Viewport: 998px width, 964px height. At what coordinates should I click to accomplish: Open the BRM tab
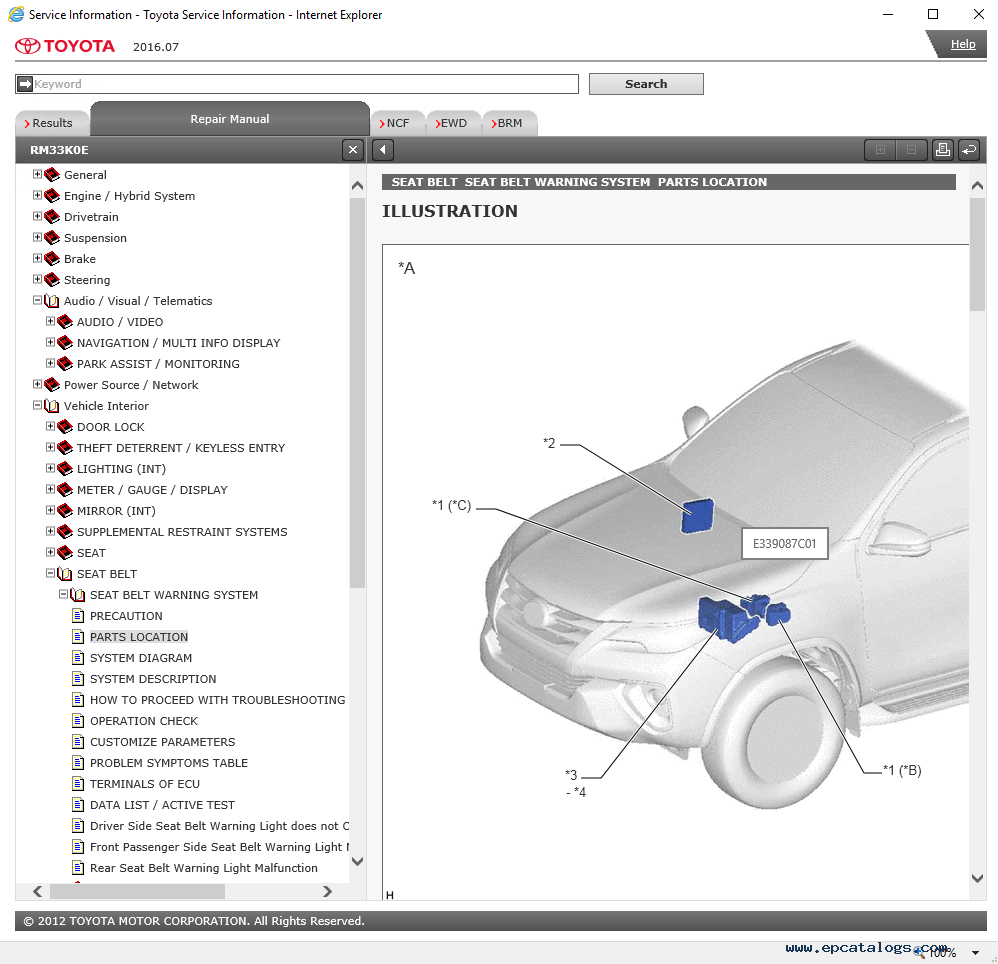click(509, 123)
